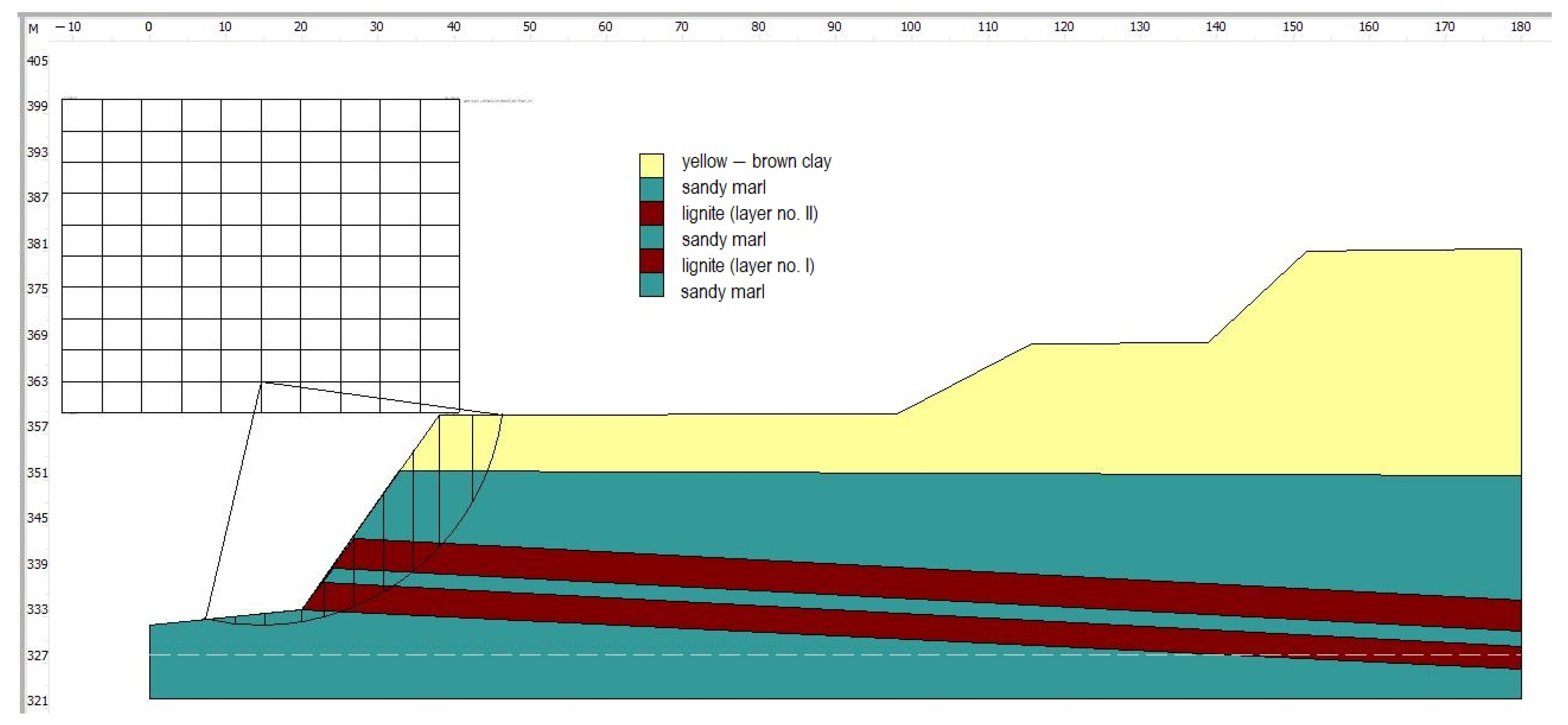1568x725 pixels.
Task: Select the 'yellow — brown clay' legend label
Action: point(756,162)
